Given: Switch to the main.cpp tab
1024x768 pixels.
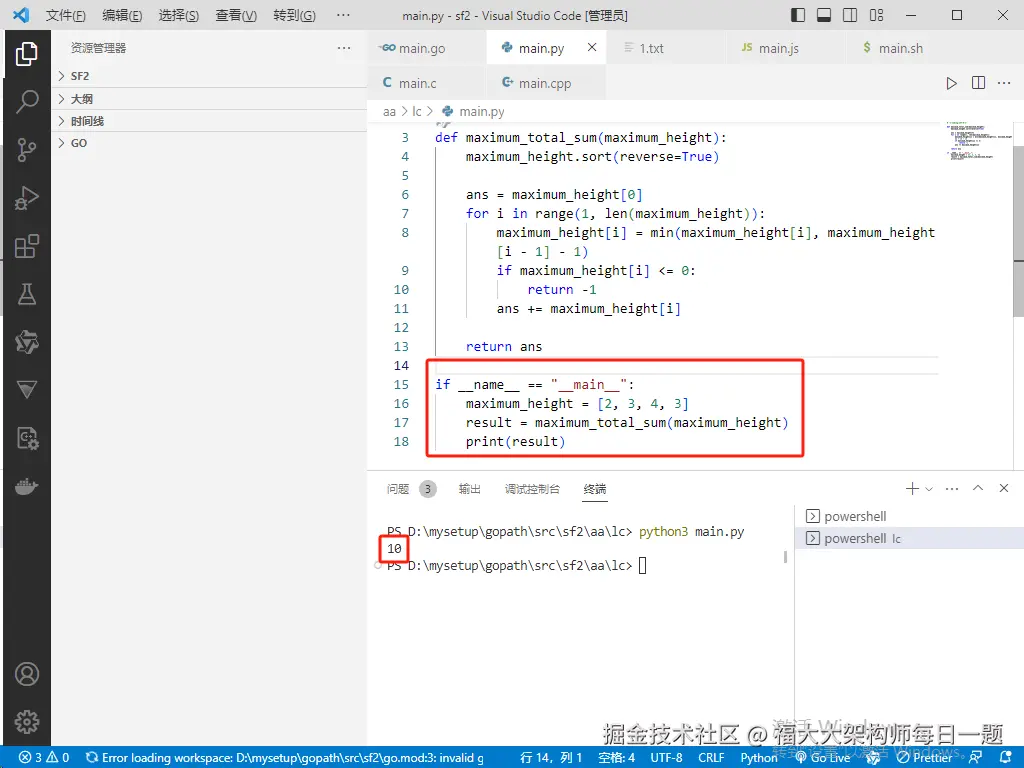Looking at the screenshot, I should pyautogui.click(x=546, y=83).
